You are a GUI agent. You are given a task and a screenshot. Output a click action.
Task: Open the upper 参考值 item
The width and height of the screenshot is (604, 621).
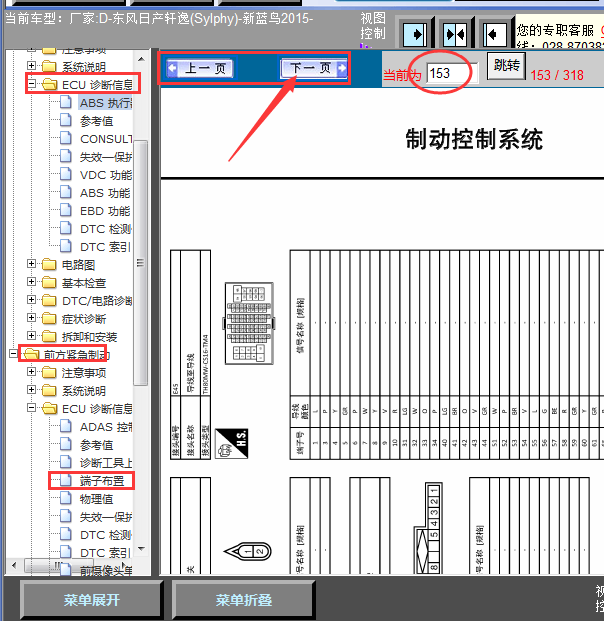[x=97, y=121]
